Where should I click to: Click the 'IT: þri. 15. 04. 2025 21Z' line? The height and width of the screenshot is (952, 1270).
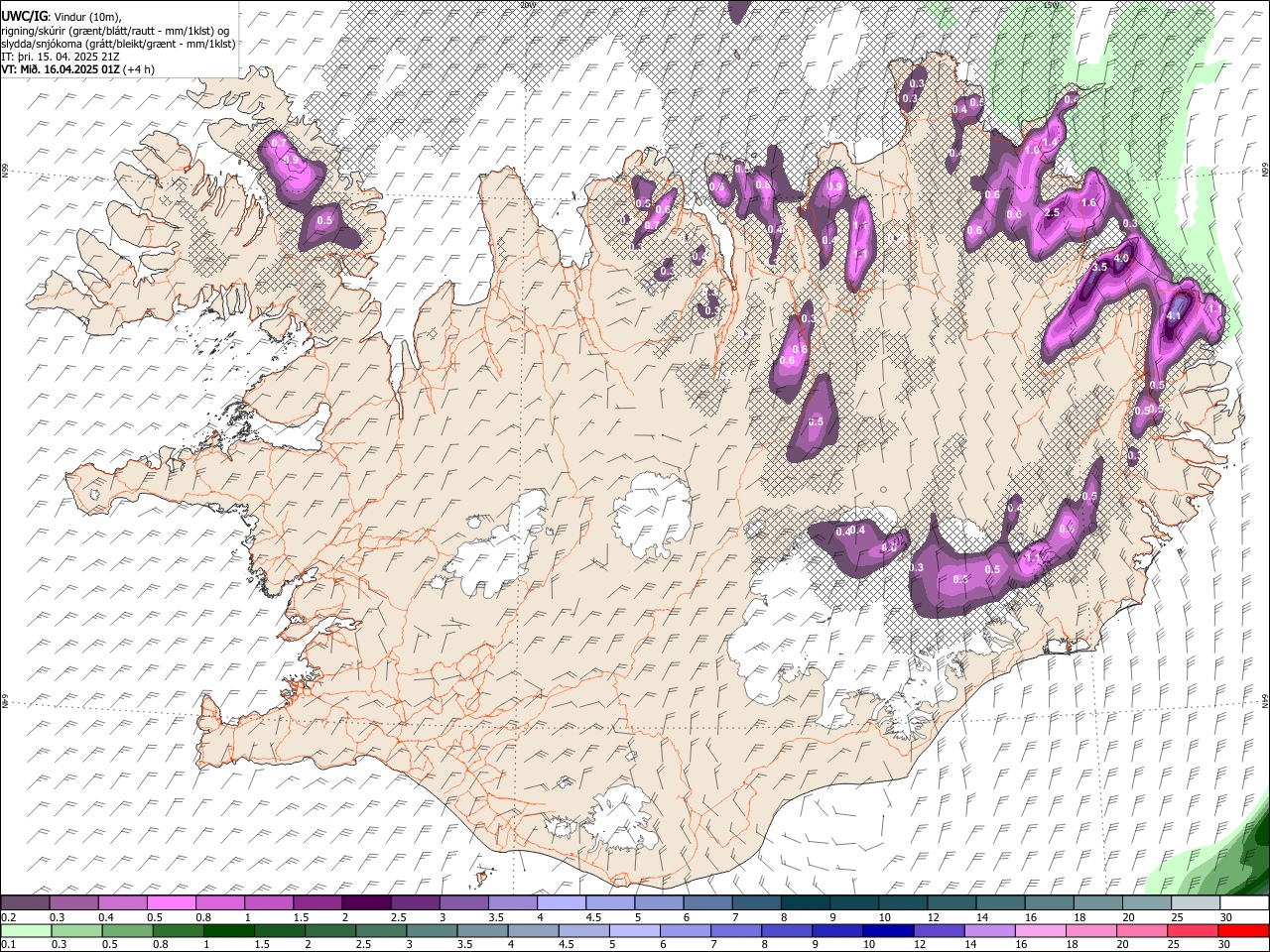tap(60, 58)
